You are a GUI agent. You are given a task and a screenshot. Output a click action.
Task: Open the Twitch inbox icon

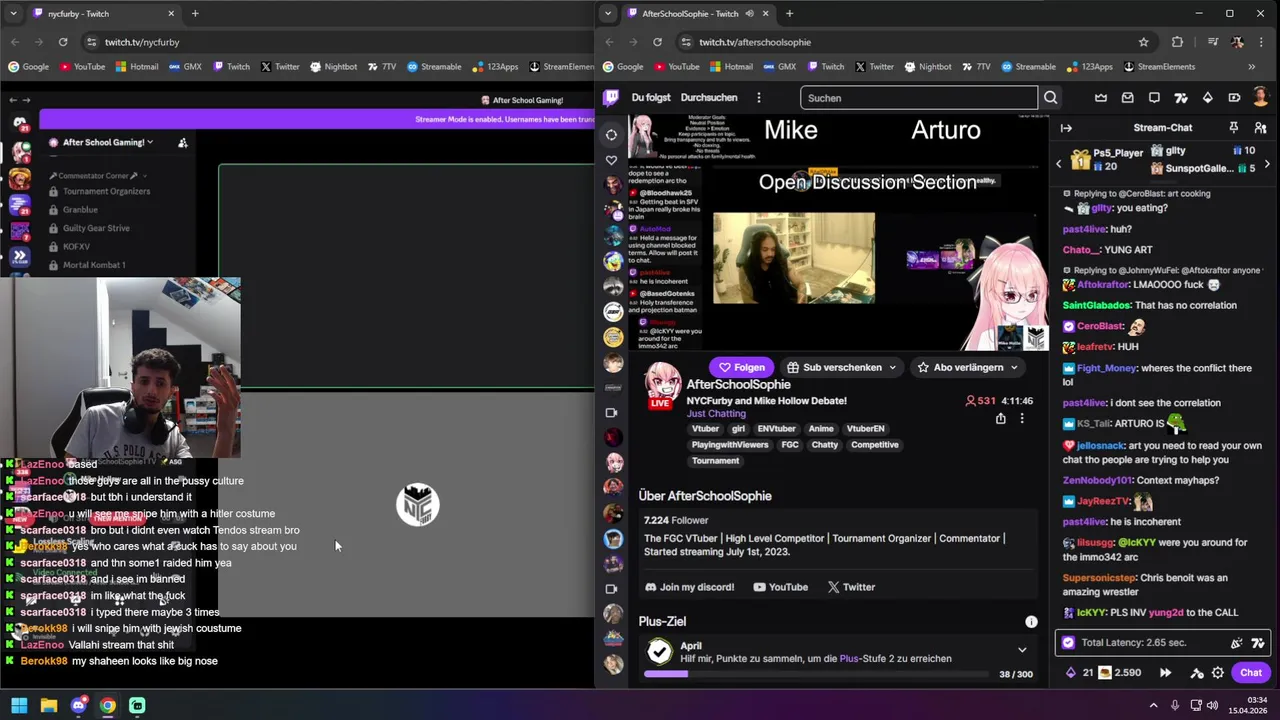[1127, 97]
